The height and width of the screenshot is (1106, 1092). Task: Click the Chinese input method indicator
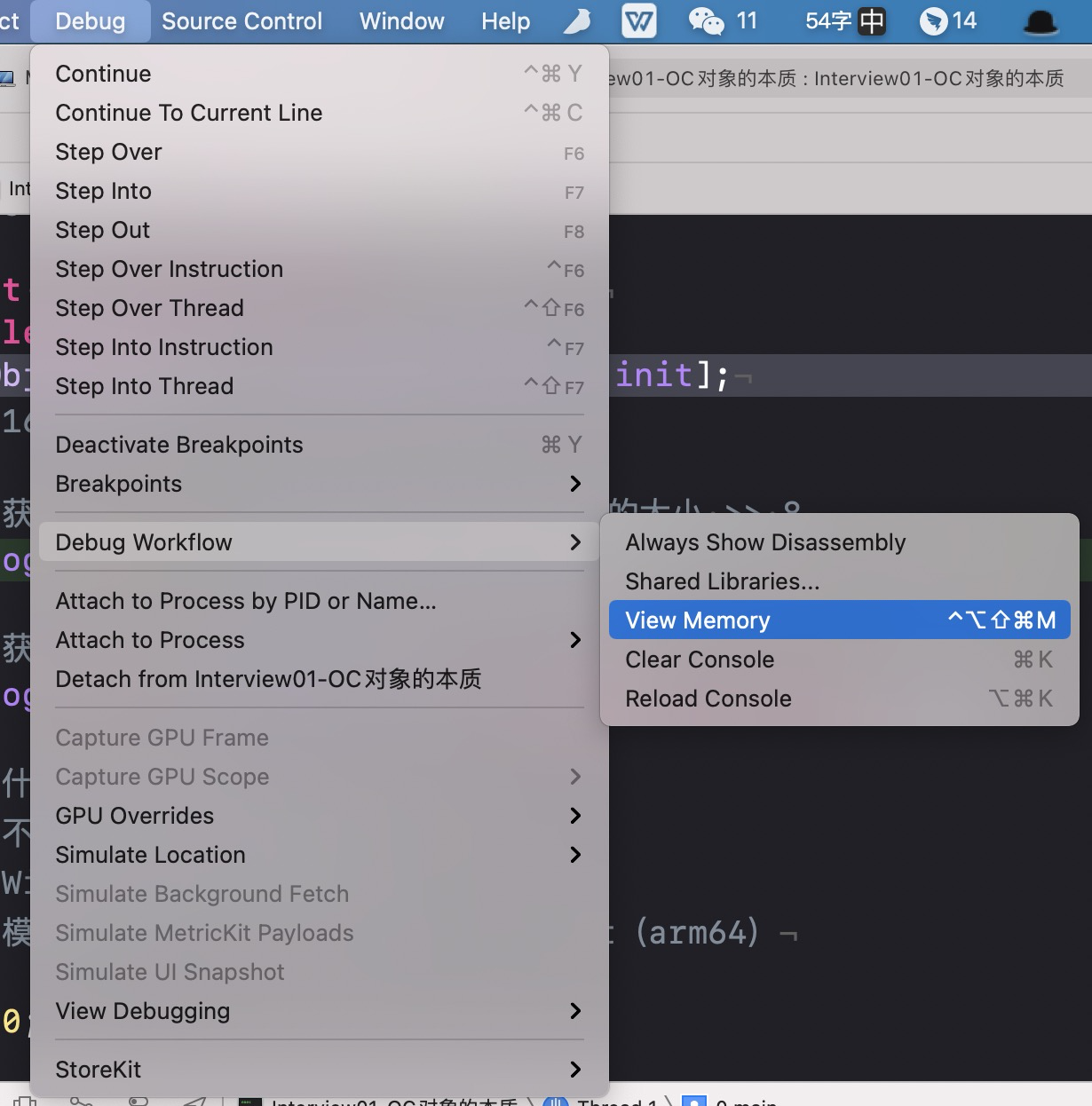(x=872, y=21)
